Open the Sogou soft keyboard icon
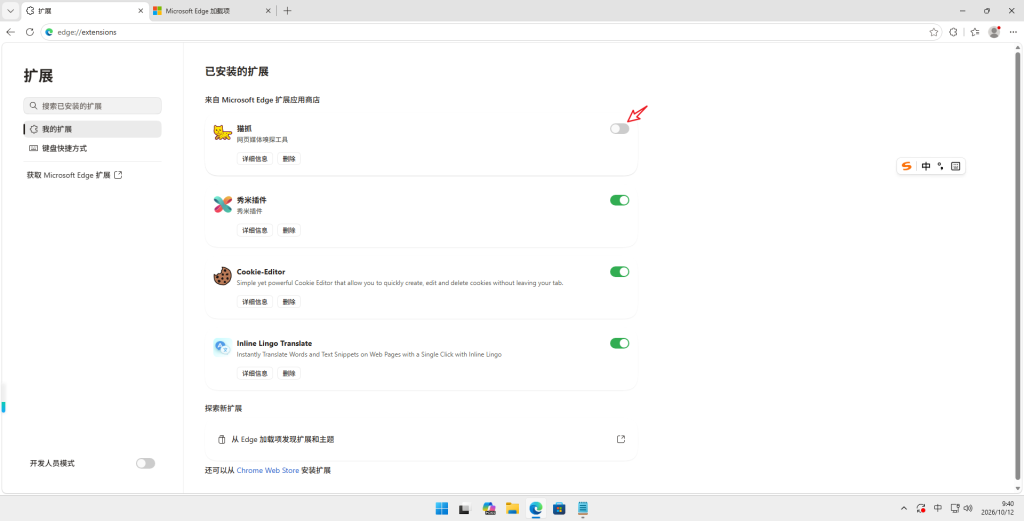 (x=955, y=166)
